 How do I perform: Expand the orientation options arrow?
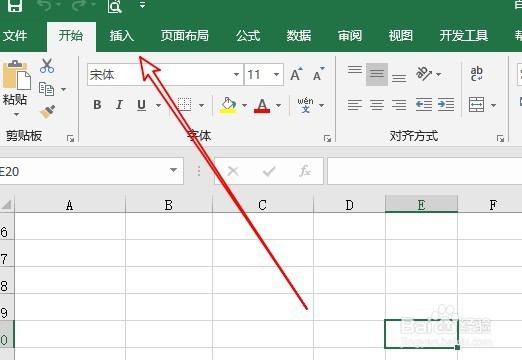coord(439,74)
